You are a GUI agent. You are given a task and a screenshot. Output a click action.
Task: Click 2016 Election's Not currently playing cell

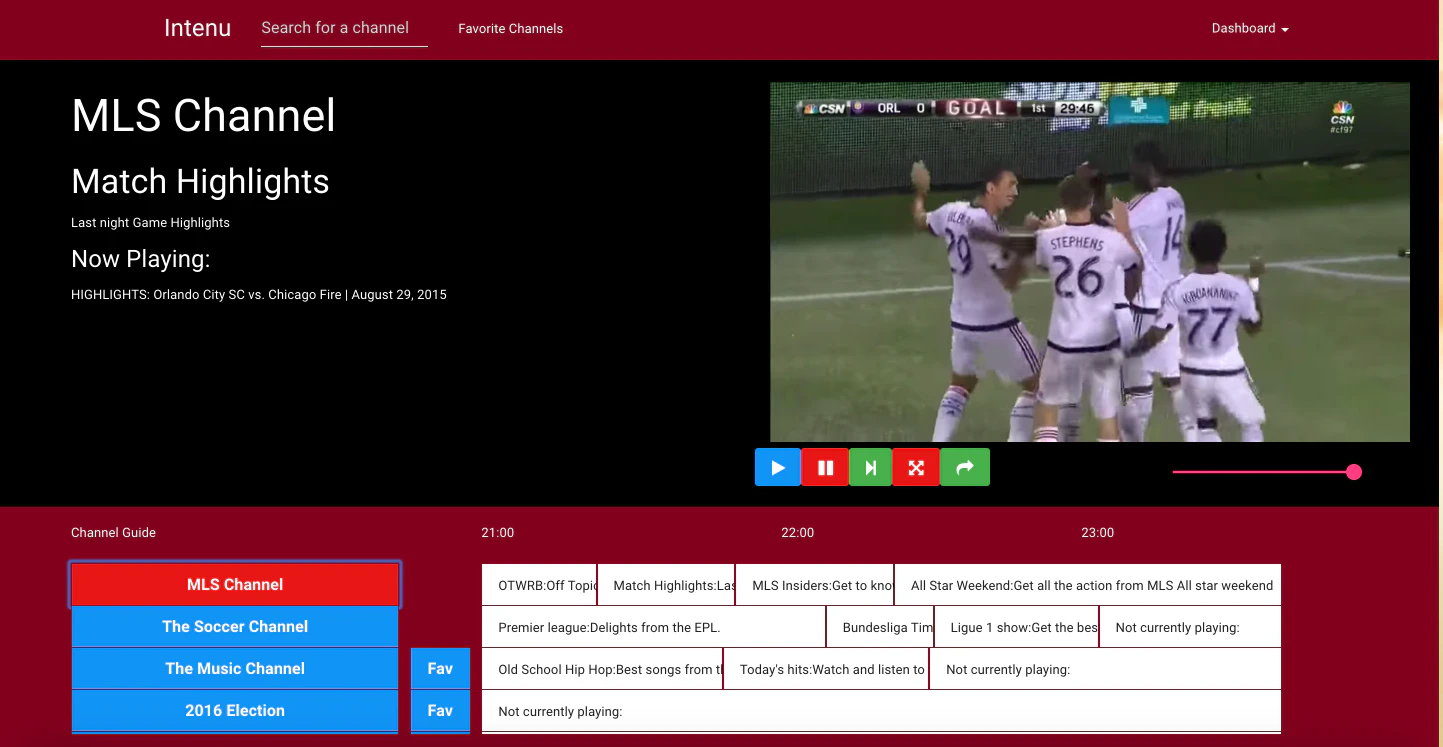pos(881,711)
